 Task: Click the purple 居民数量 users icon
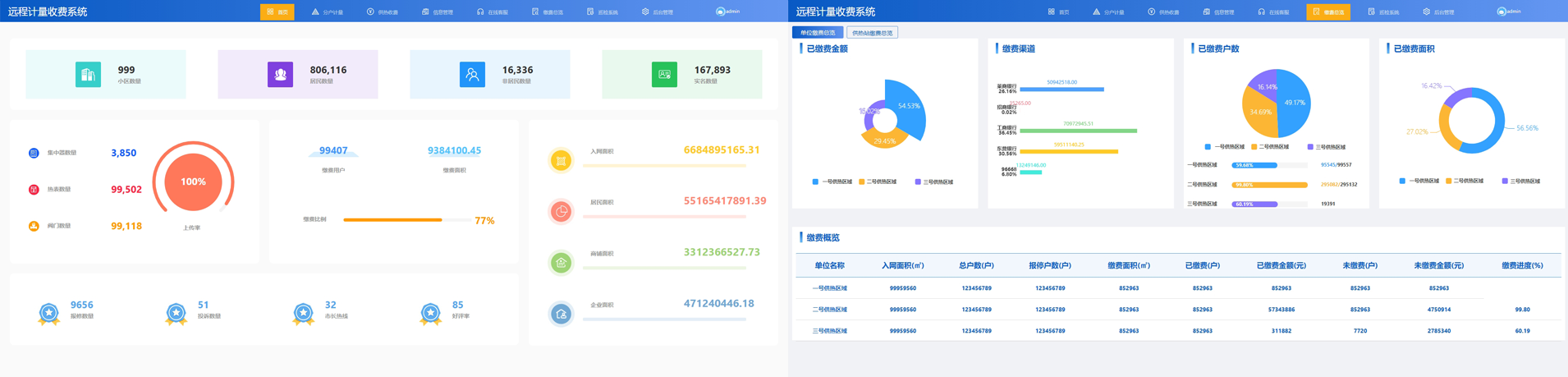point(280,75)
